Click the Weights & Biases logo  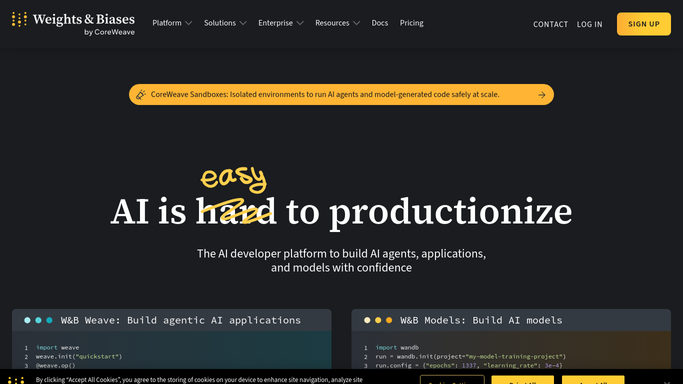pyautogui.click(x=73, y=24)
